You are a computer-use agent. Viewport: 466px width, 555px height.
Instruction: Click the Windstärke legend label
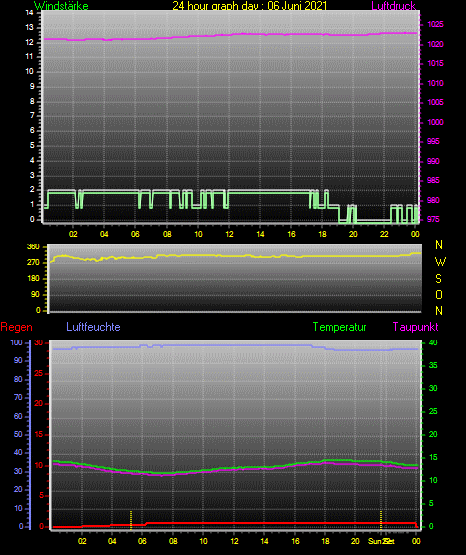(x=61, y=6)
